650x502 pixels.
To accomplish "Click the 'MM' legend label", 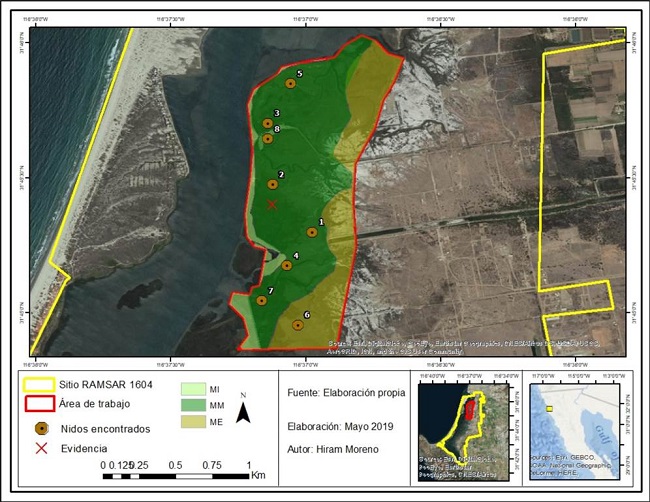I will 217,405.
